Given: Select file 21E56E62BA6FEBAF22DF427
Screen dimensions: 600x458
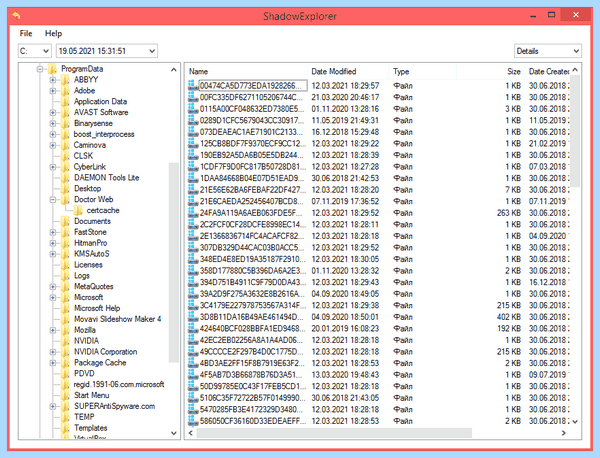Looking at the screenshot, I should pyautogui.click(x=252, y=190).
